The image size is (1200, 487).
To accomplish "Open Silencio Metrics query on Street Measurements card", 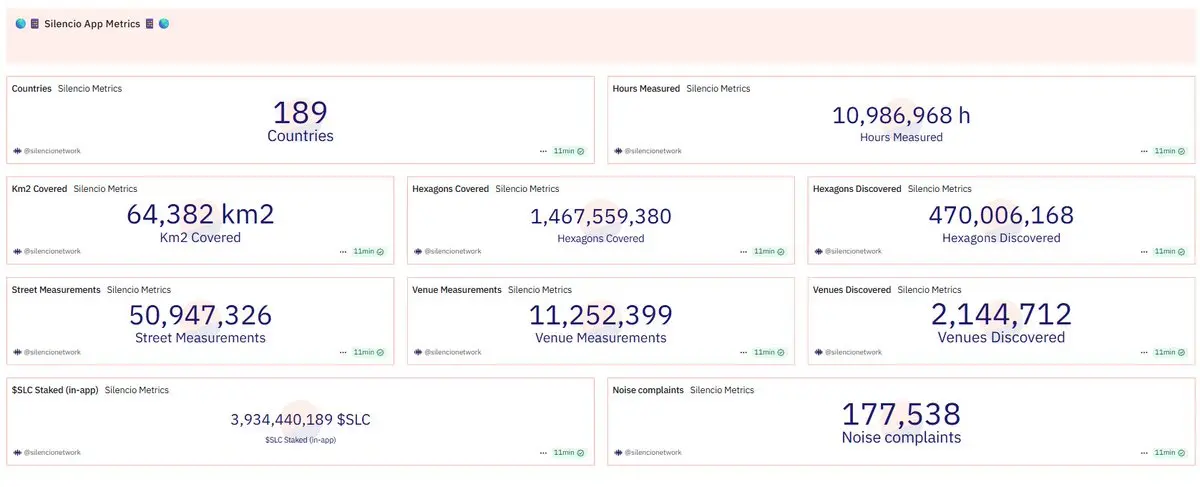I will coord(139,290).
